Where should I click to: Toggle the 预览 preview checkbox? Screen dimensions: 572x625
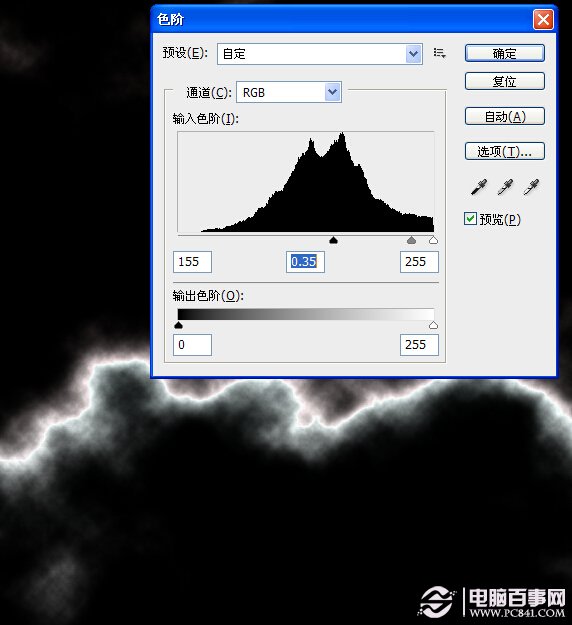coord(470,219)
